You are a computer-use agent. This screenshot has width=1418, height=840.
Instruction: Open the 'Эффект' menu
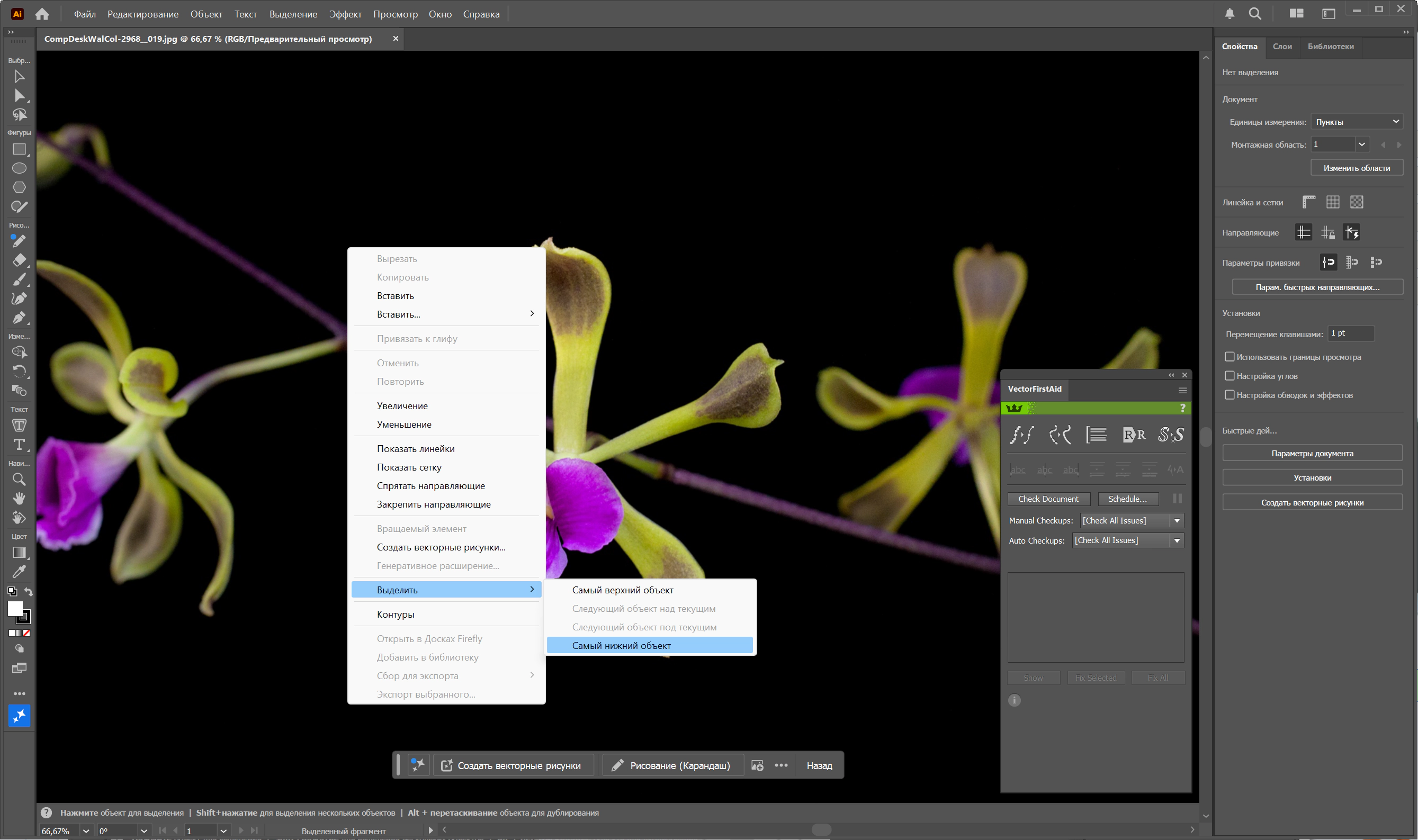click(x=345, y=14)
